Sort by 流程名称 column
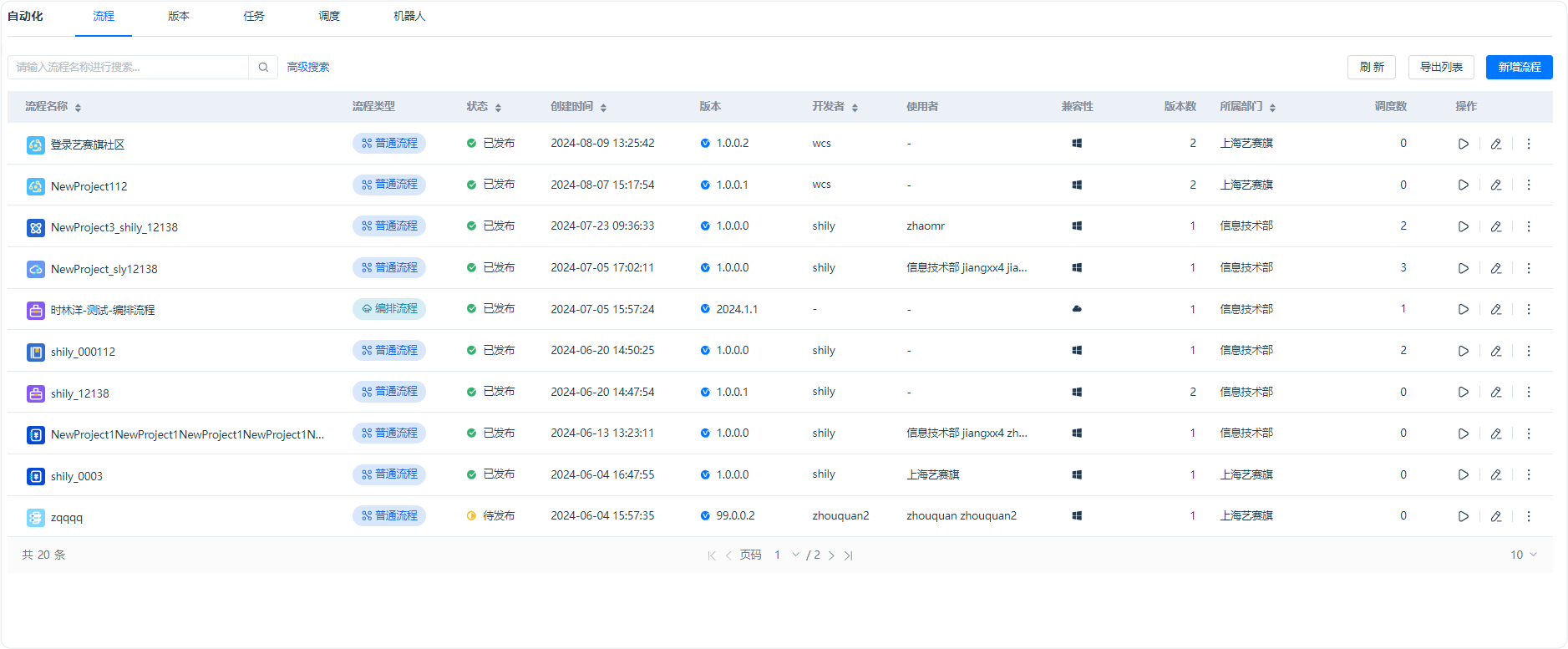This screenshot has width=1568, height=649. pyautogui.click(x=78, y=107)
